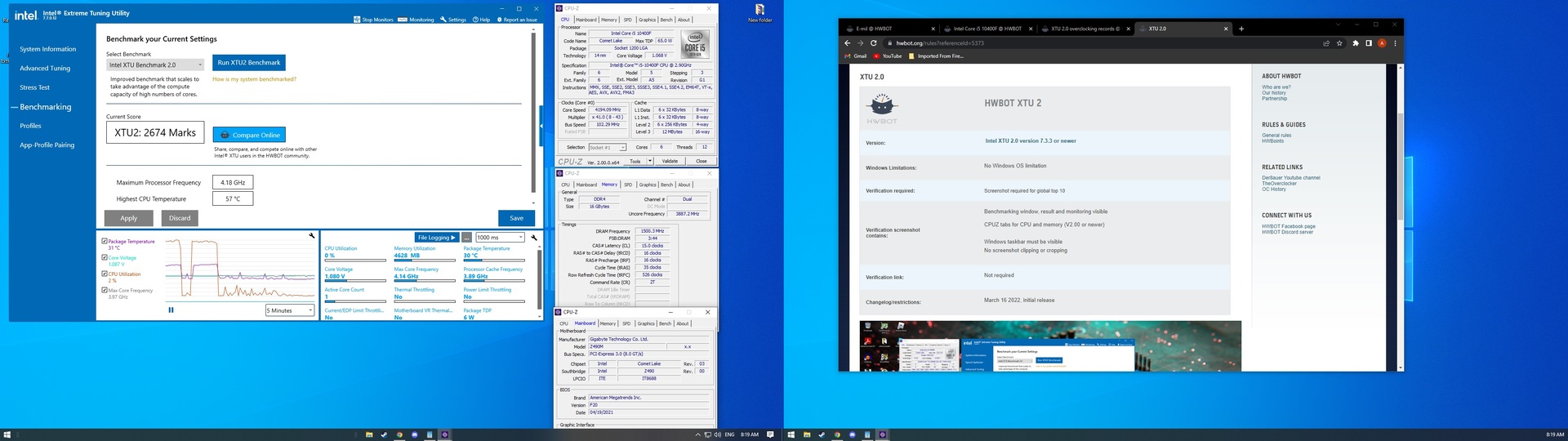Open Stress Test in XTU sidebar
The image size is (1568, 441).
34,87
